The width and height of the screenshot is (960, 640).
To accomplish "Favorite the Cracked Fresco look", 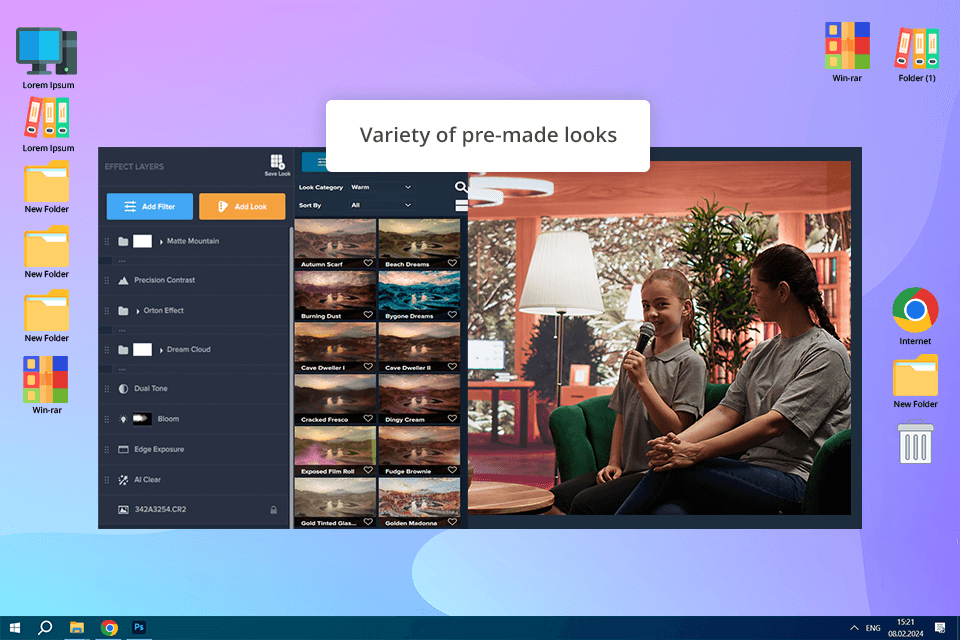I will pyautogui.click(x=368, y=418).
